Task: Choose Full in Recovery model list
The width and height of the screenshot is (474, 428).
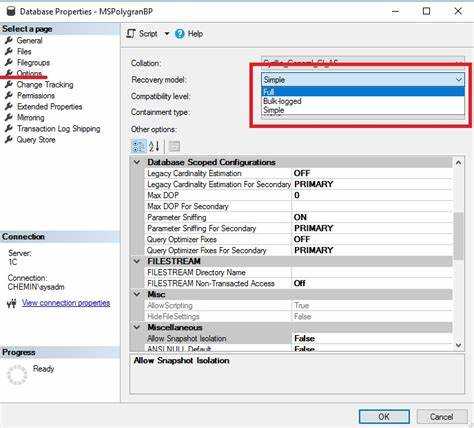Action: pos(363,91)
